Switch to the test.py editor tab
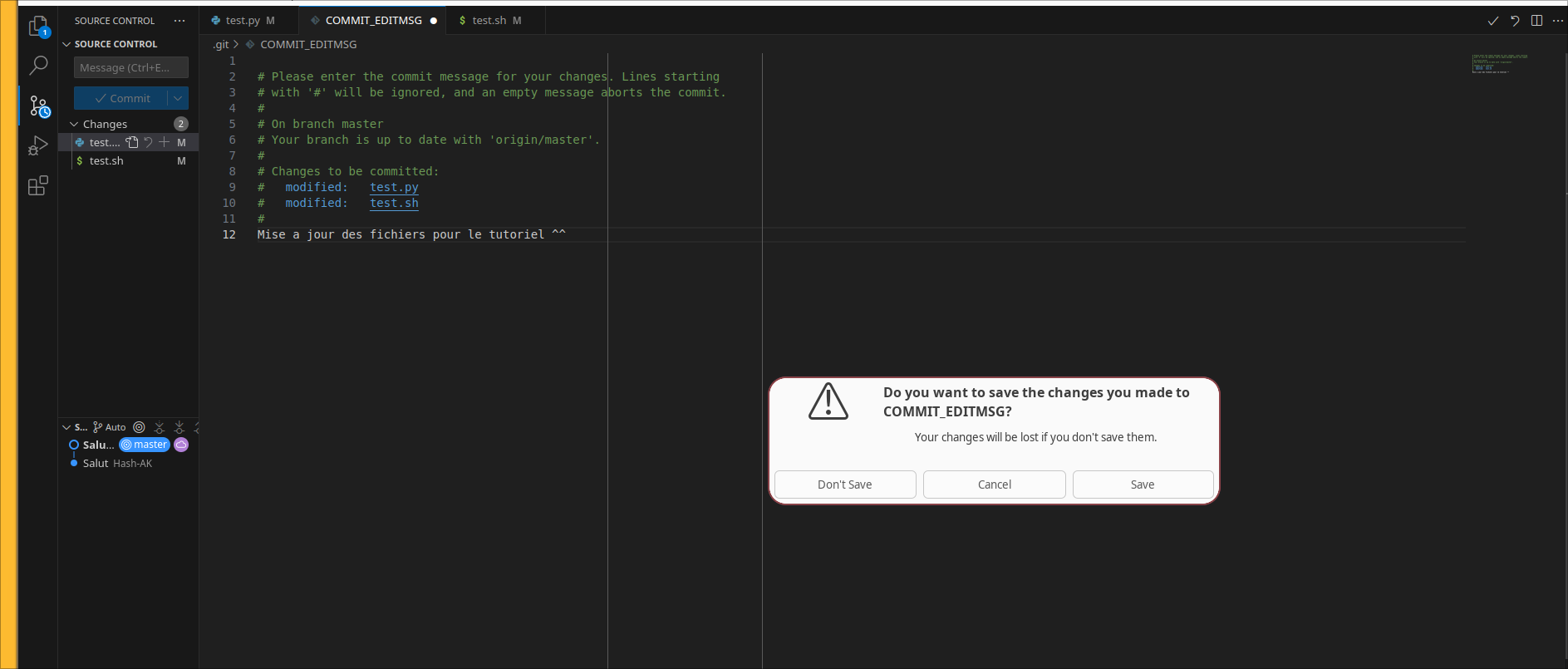Image resolution: width=1568 pixels, height=669 pixels. (x=243, y=21)
